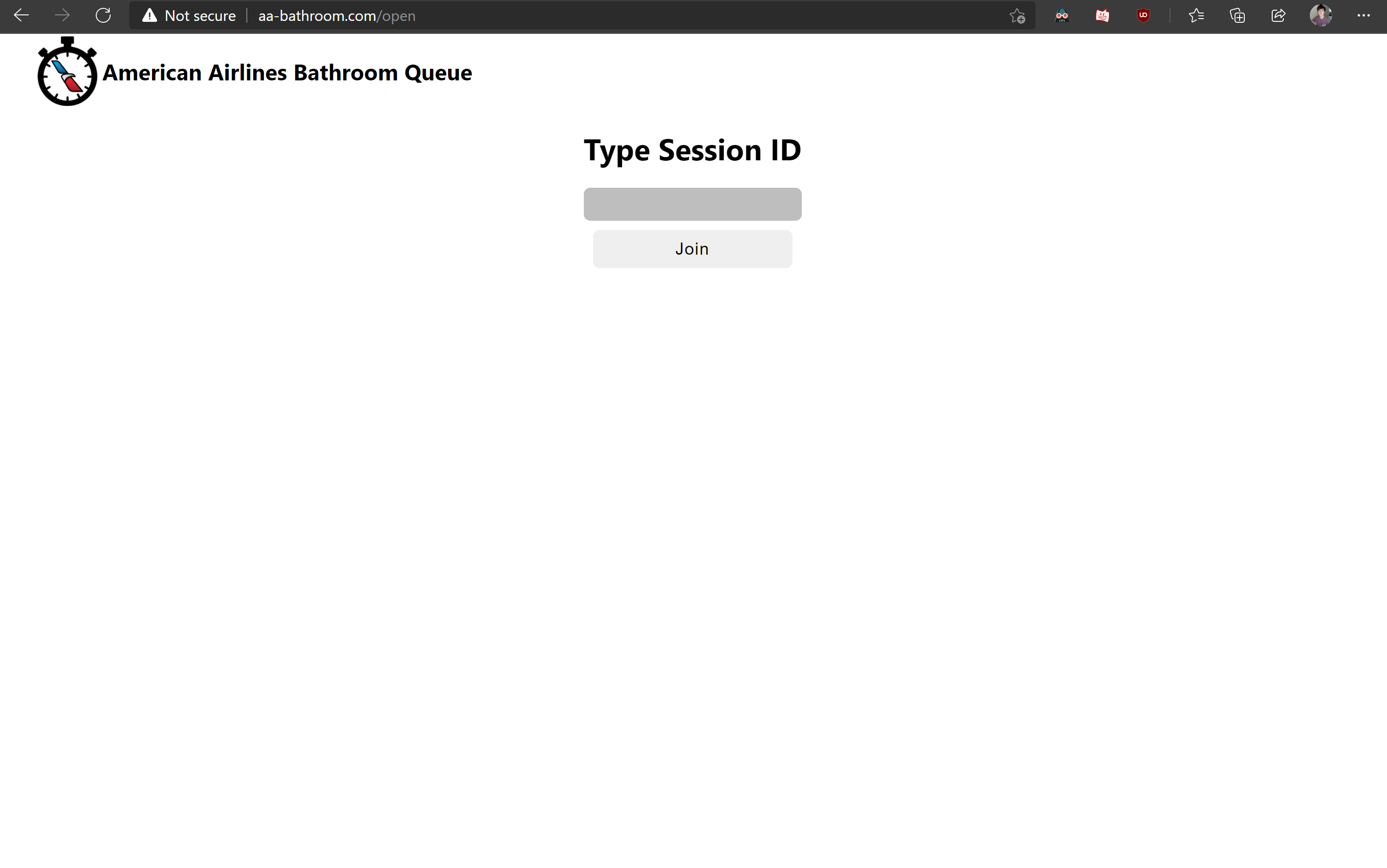
Task: Open the Collections icon
Action: (x=1237, y=15)
